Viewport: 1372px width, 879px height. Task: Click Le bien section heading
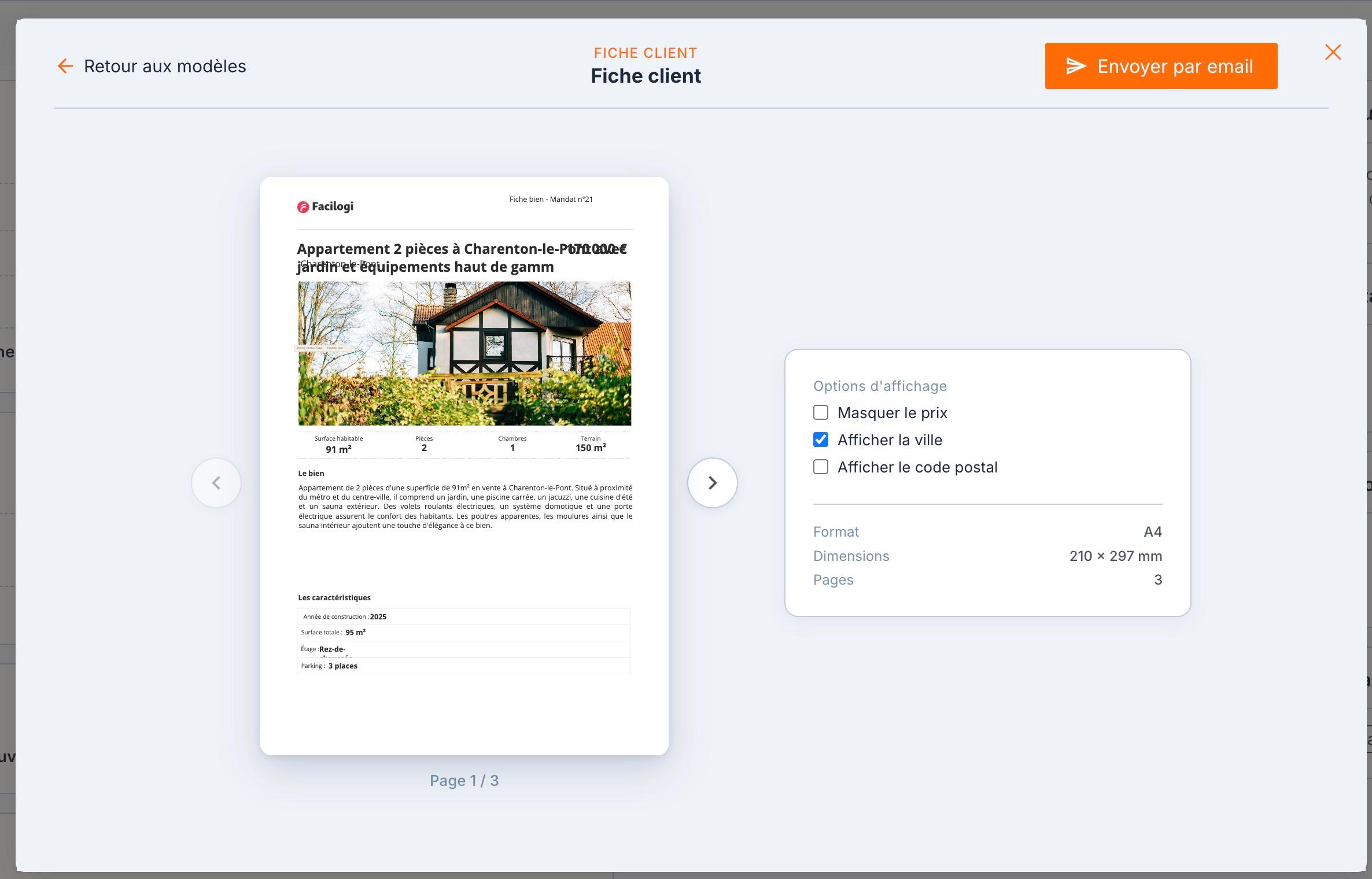coord(311,473)
